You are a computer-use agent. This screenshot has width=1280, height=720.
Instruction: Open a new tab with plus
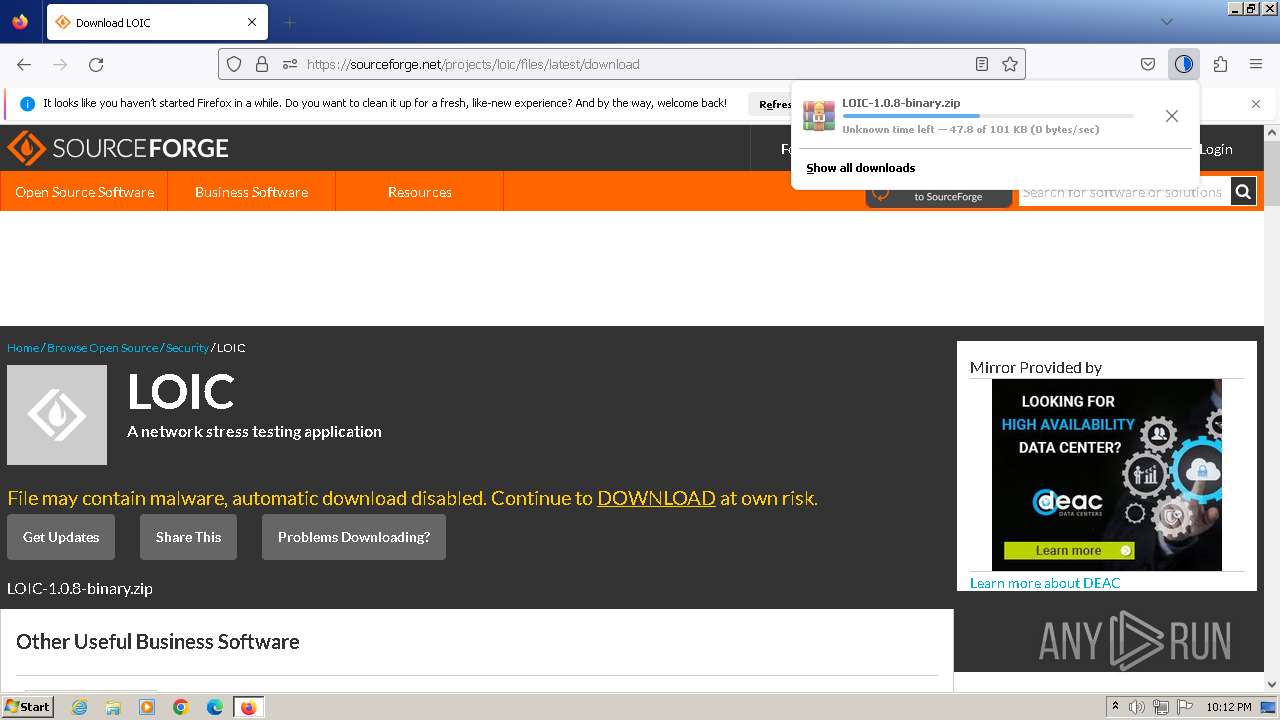click(x=289, y=22)
